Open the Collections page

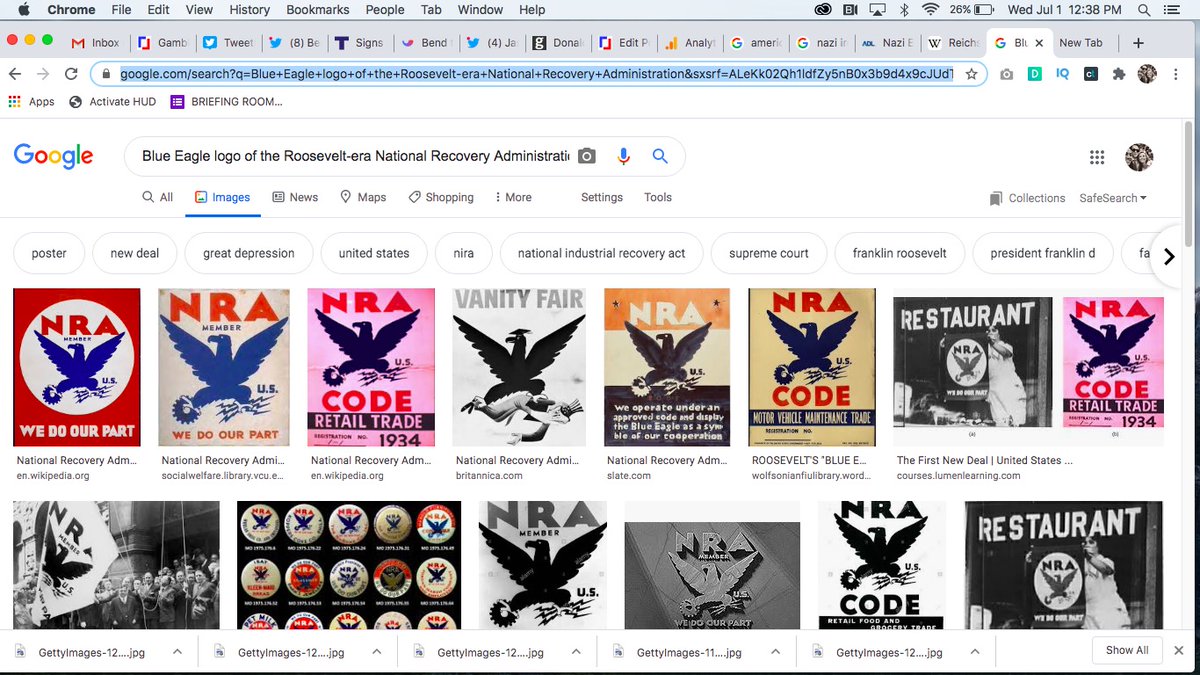[1027, 198]
